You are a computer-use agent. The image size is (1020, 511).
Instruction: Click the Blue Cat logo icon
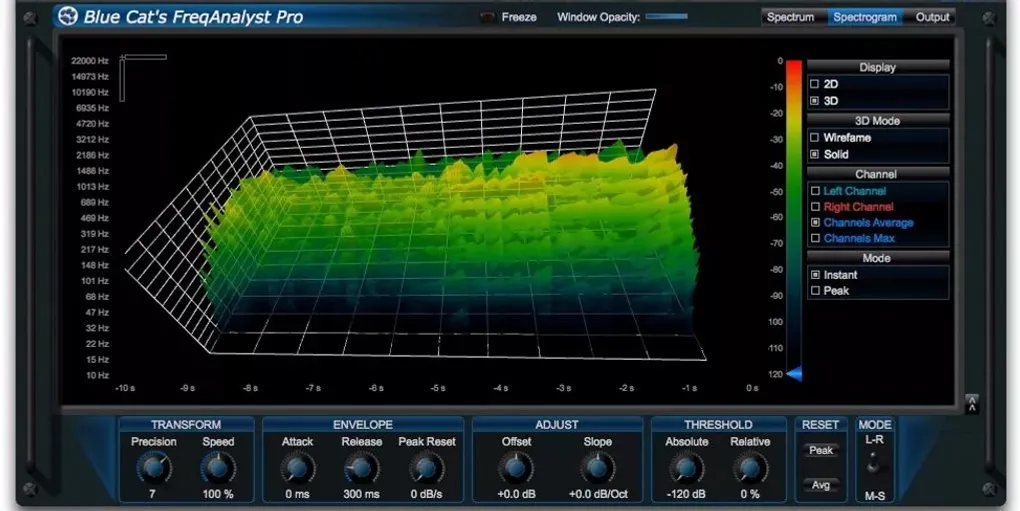tap(69, 16)
